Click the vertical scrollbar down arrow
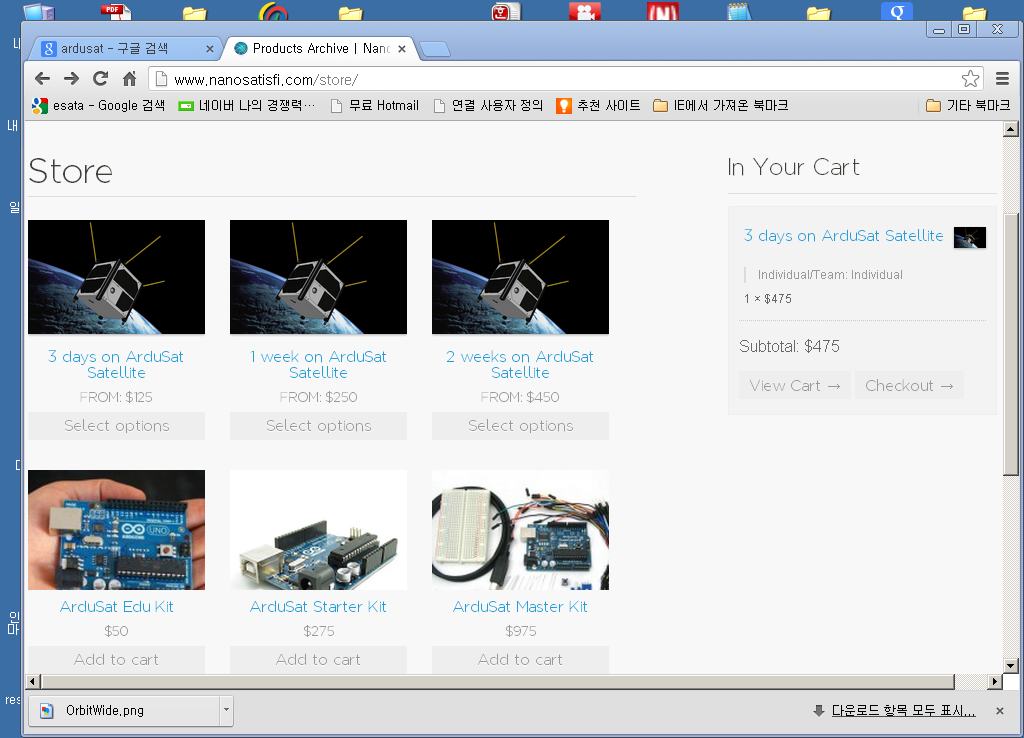 (1011, 666)
